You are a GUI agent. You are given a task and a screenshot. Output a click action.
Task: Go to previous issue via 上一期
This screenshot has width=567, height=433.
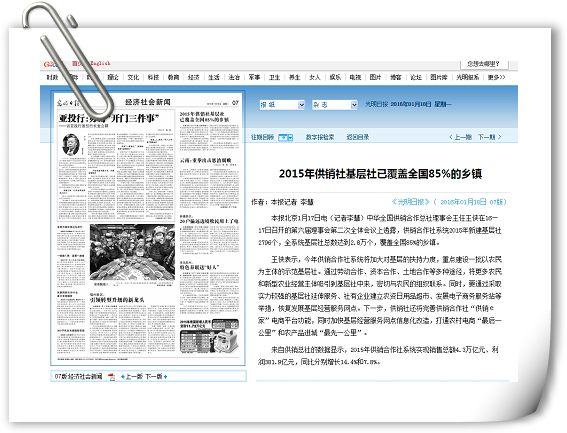coord(461,137)
